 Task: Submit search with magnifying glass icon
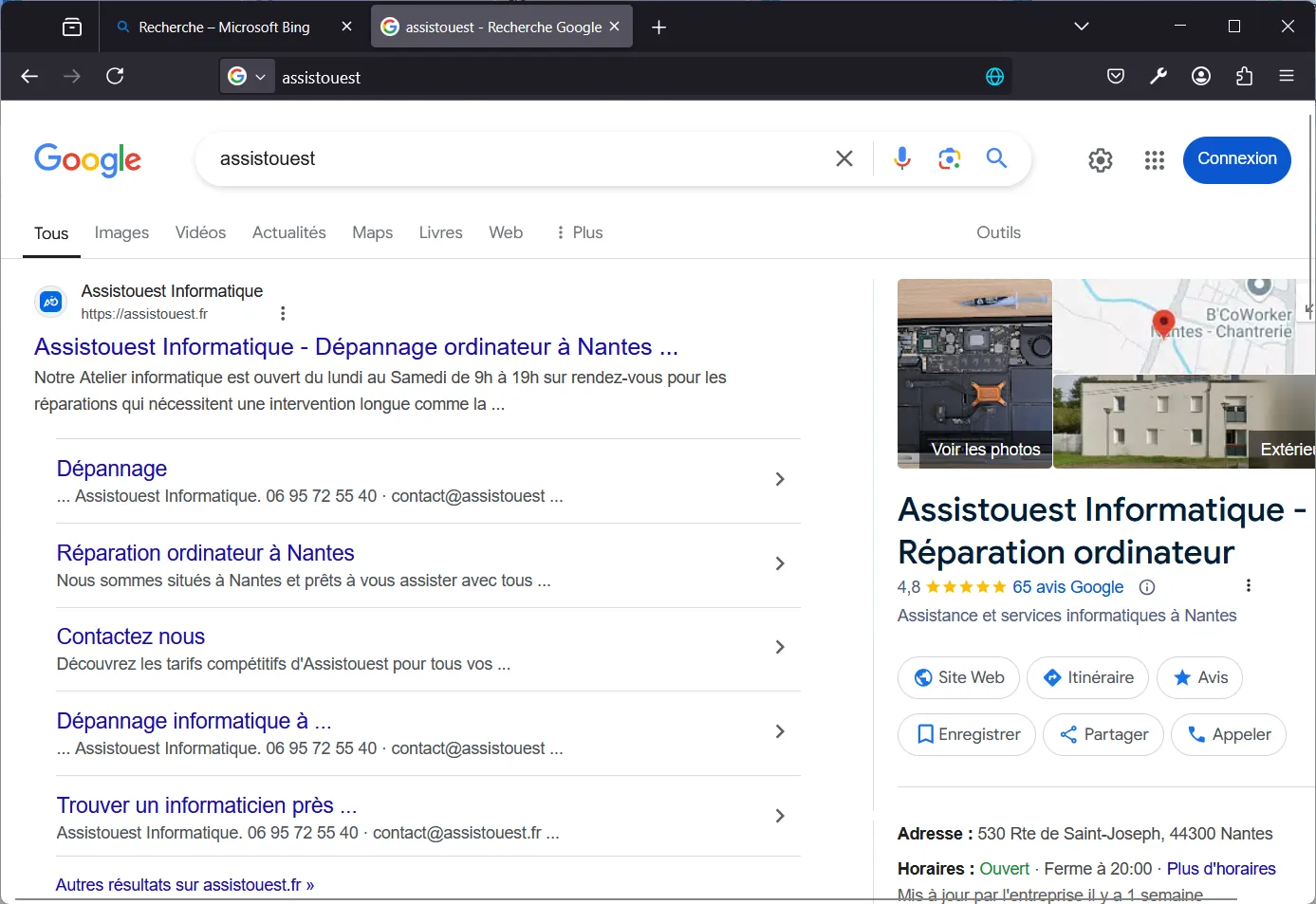click(996, 158)
